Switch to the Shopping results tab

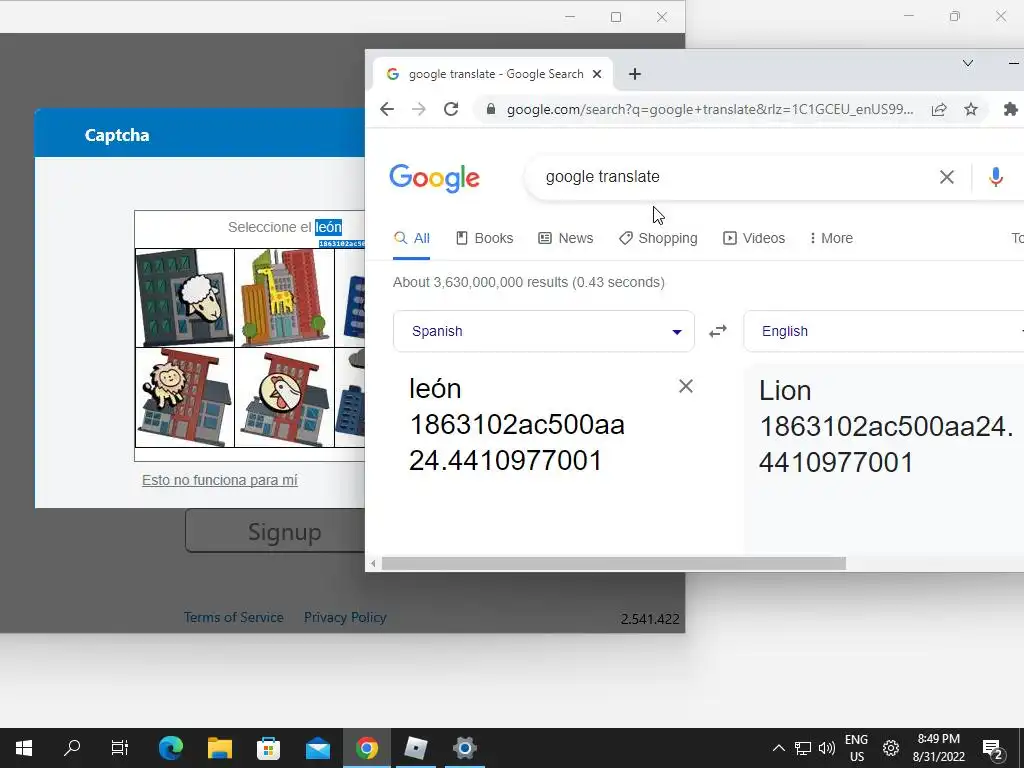658,238
